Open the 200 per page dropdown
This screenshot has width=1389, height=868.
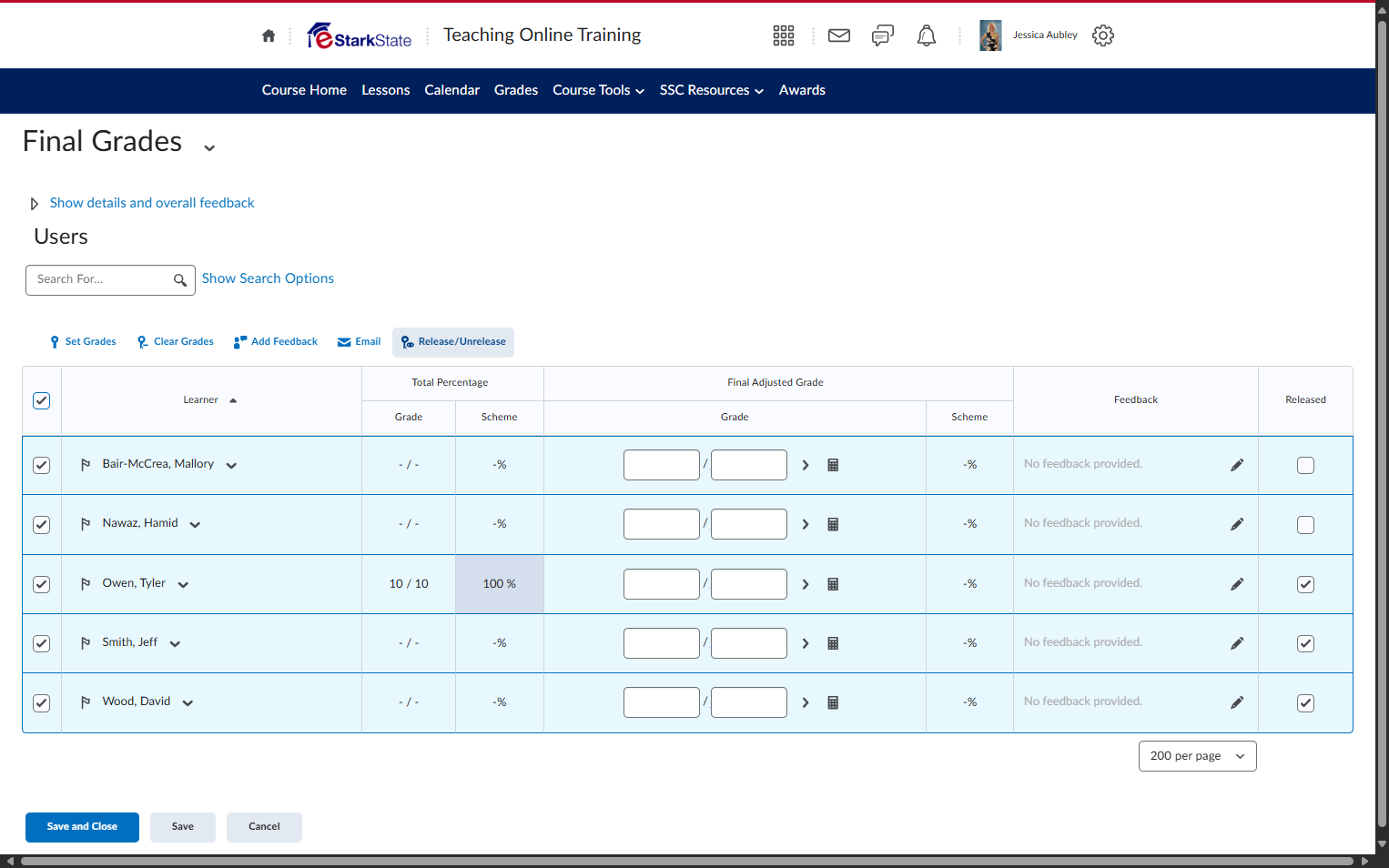point(1198,756)
